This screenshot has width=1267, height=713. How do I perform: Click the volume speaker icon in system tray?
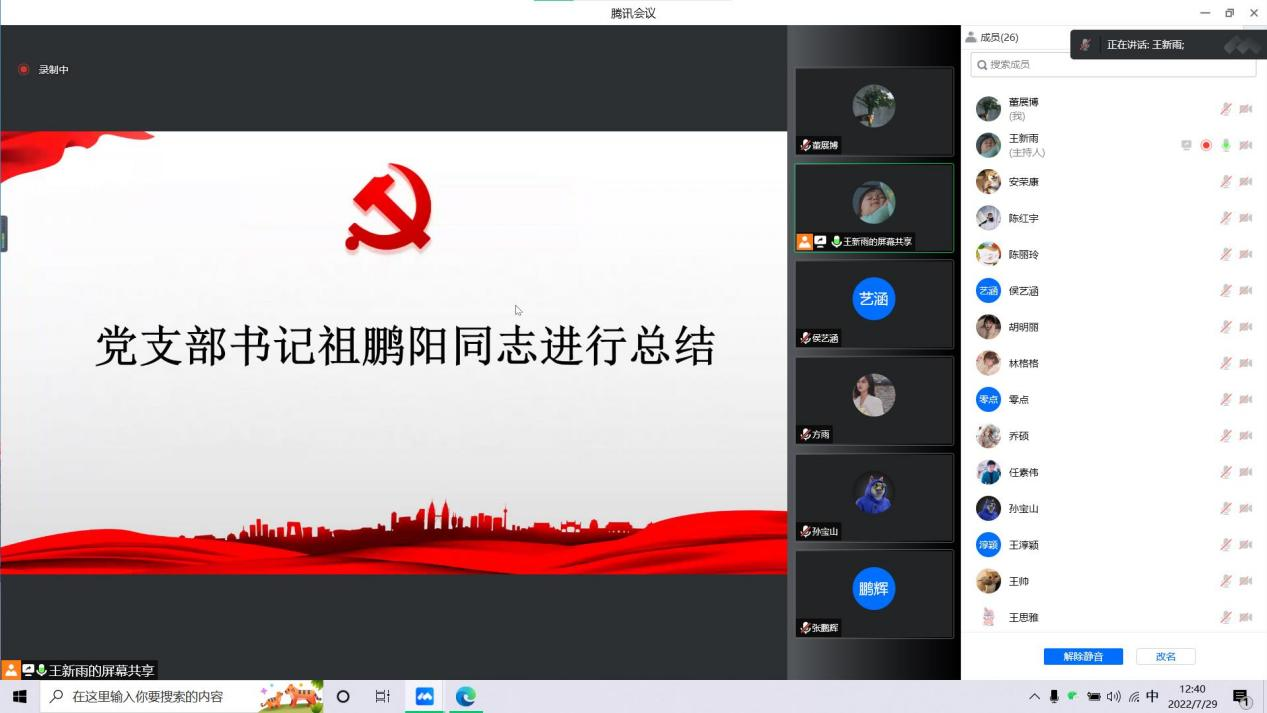(1114, 696)
